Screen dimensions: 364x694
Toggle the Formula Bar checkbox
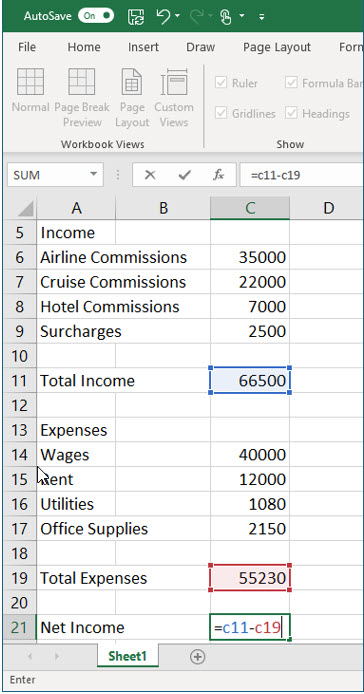click(x=291, y=83)
